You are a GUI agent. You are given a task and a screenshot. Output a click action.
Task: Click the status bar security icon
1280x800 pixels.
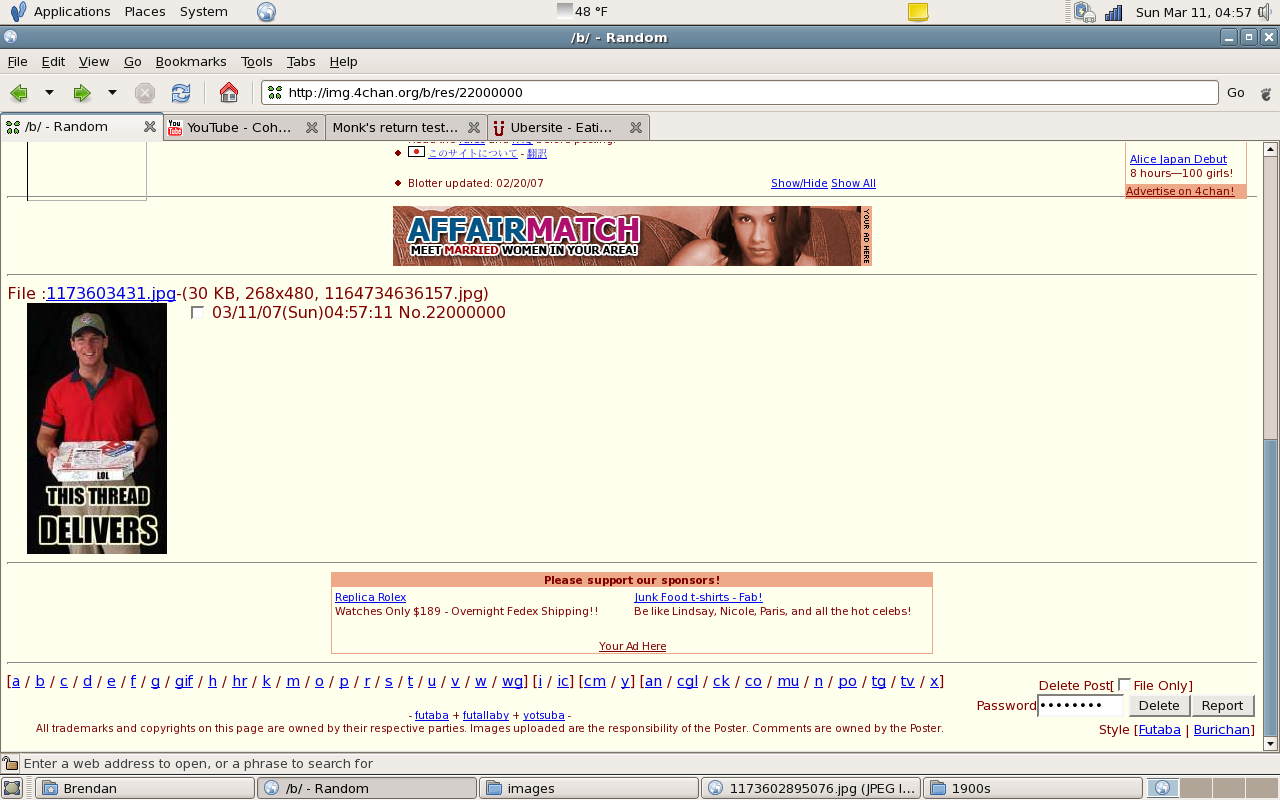coord(10,764)
